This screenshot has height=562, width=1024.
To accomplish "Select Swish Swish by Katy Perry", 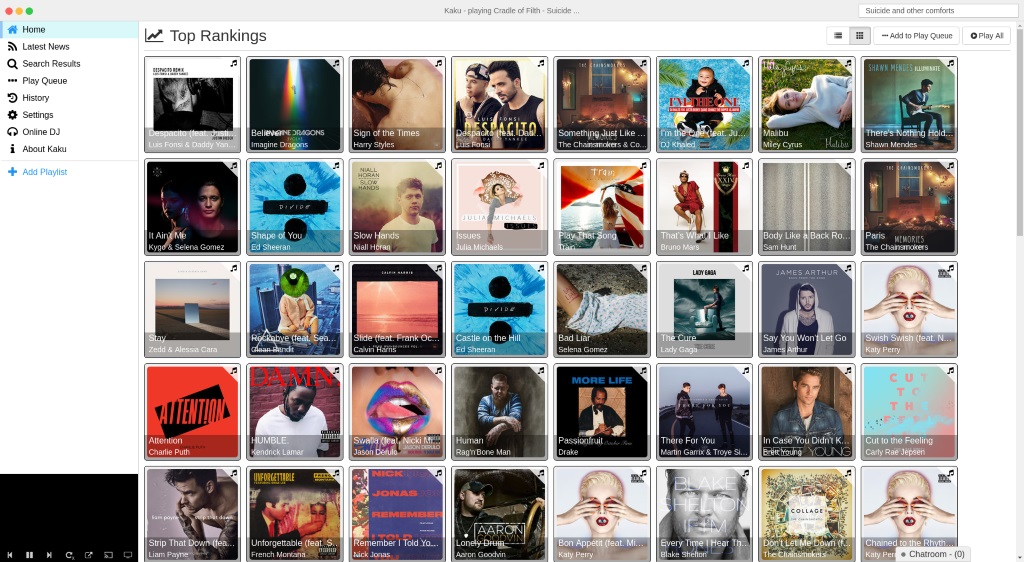I will click(910, 309).
